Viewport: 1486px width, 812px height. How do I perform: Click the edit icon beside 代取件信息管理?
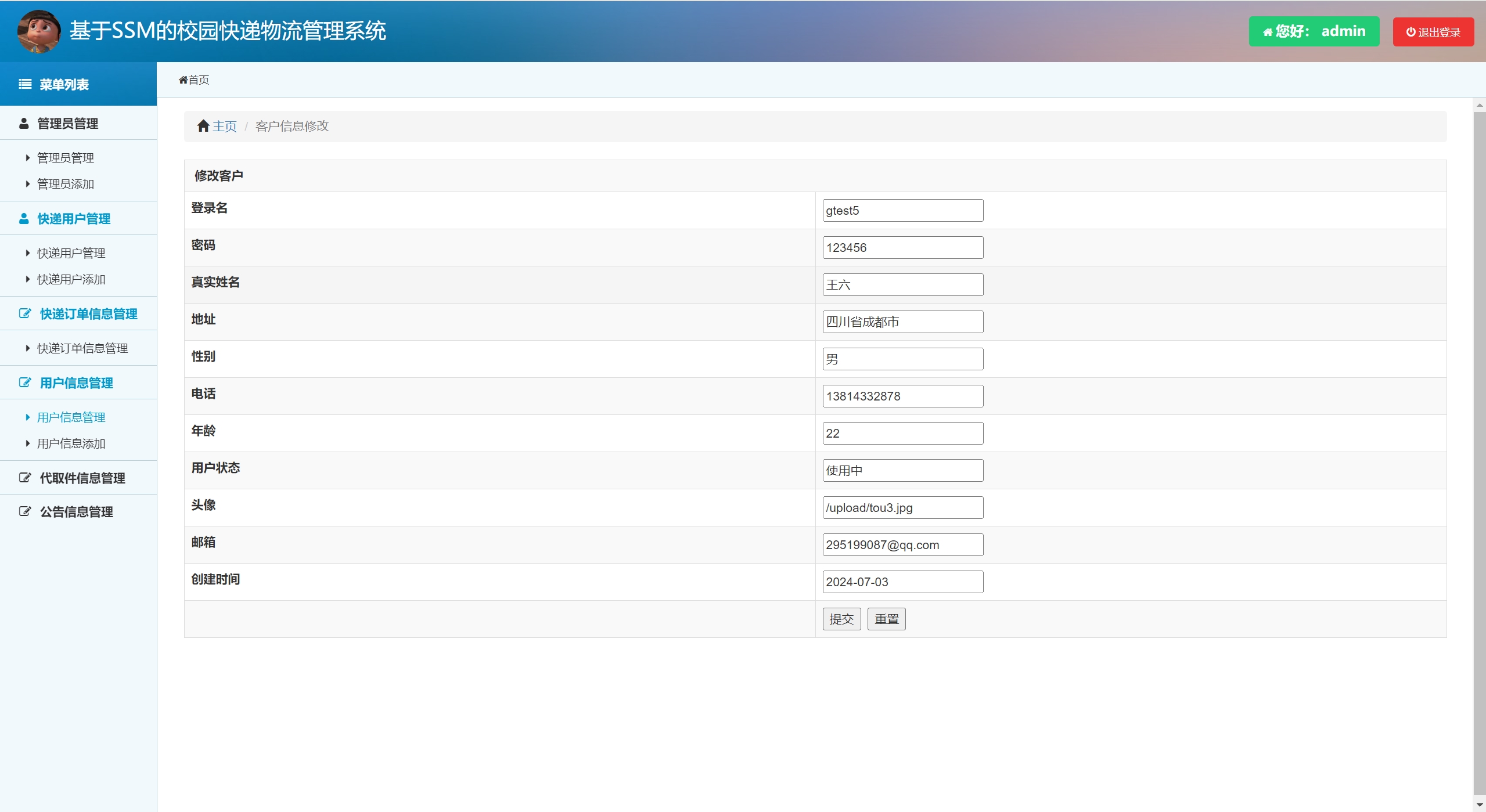[x=25, y=478]
